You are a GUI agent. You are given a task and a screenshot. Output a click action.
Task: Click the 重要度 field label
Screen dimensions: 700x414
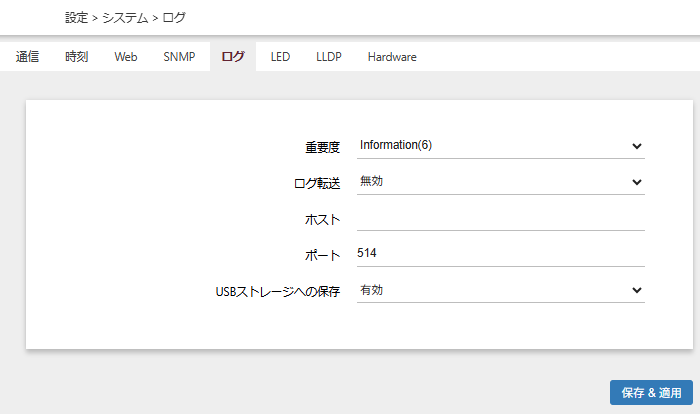coord(322,147)
